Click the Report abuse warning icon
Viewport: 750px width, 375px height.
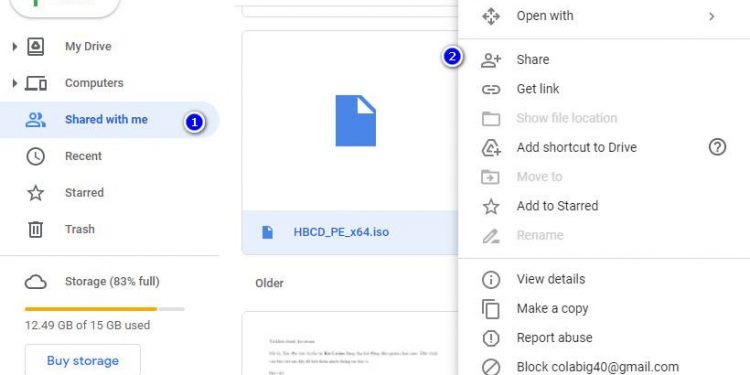pos(491,338)
